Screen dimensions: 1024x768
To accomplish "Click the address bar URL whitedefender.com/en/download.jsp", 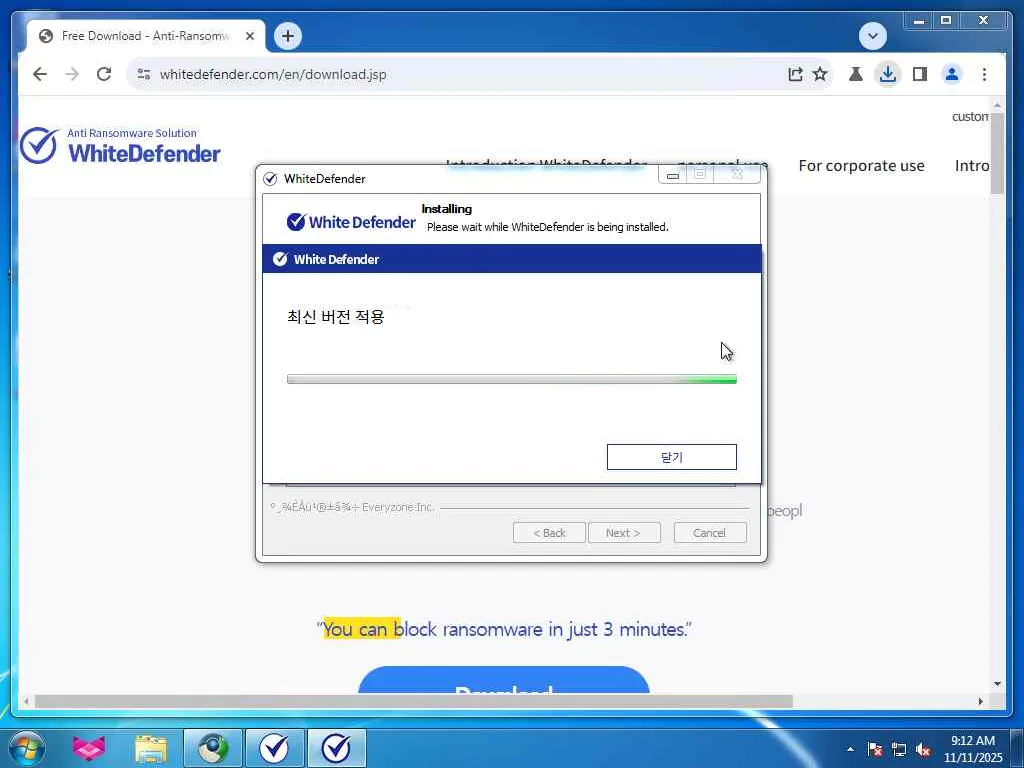I will coord(273,74).
